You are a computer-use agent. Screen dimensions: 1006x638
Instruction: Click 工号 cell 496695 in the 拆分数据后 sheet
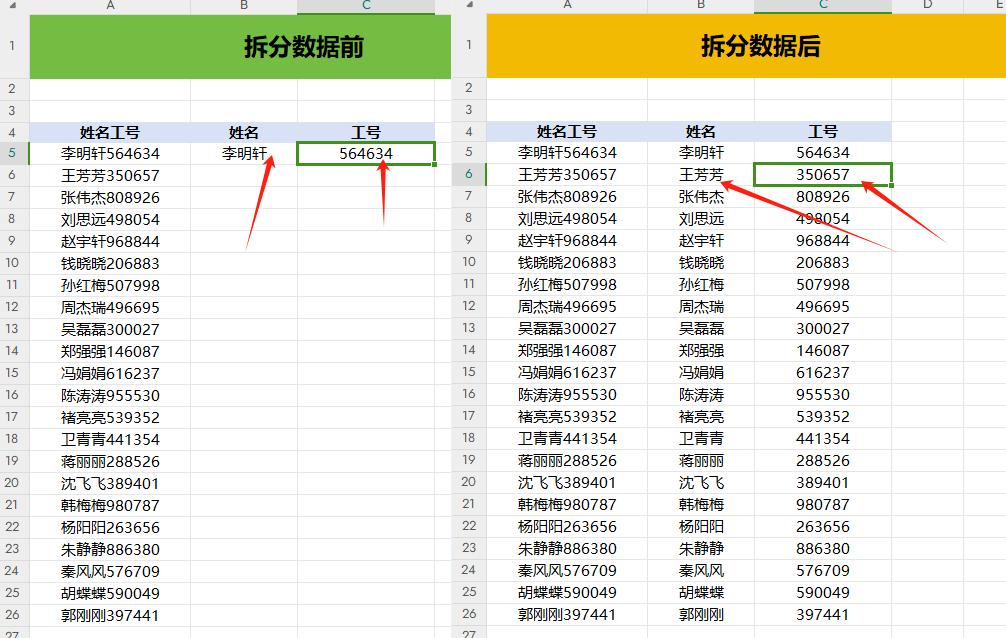pos(823,306)
